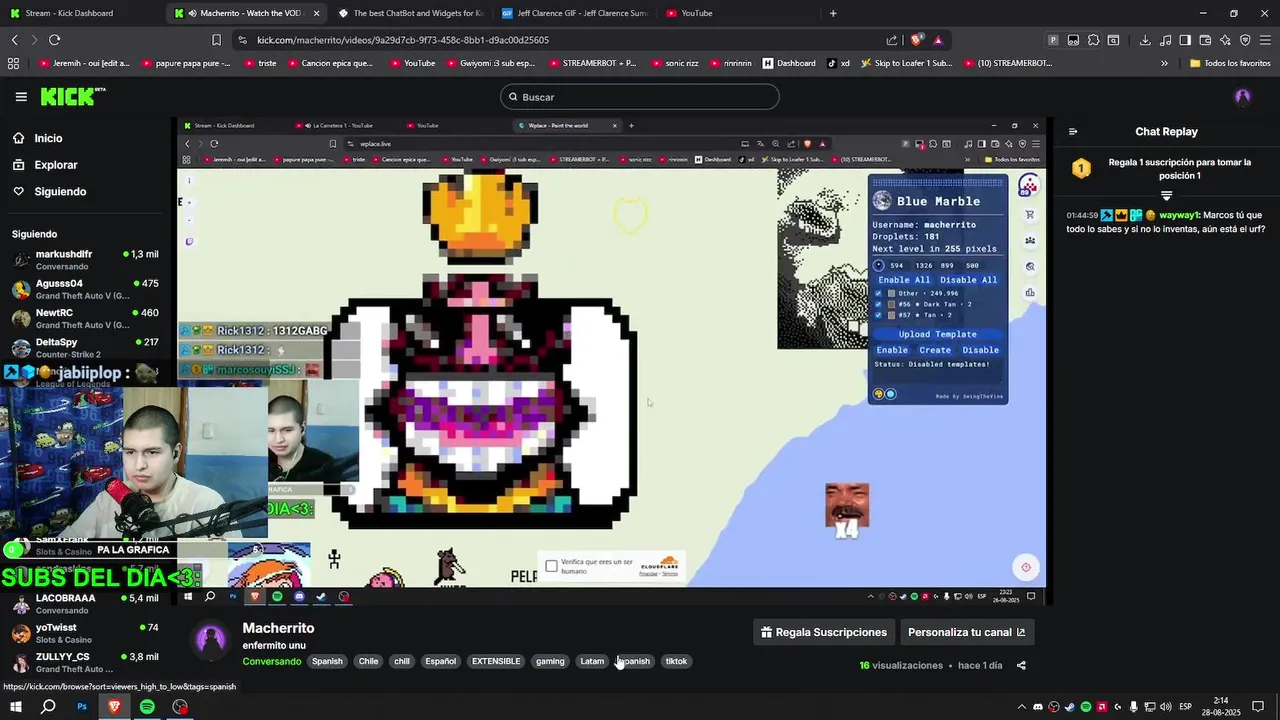Click the Español tag
The width and height of the screenshot is (1280, 720).
[x=440, y=661]
